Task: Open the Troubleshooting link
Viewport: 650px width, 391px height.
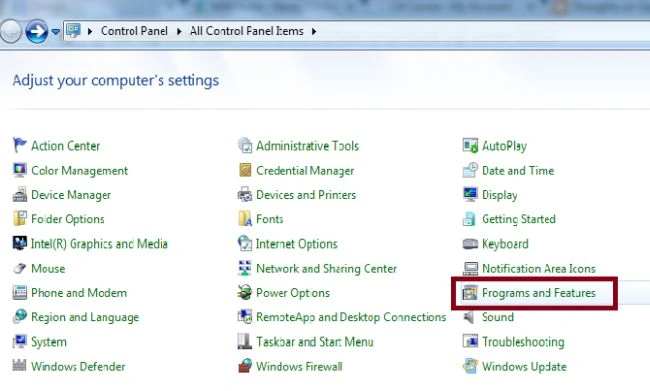Action: click(x=523, y=342)
